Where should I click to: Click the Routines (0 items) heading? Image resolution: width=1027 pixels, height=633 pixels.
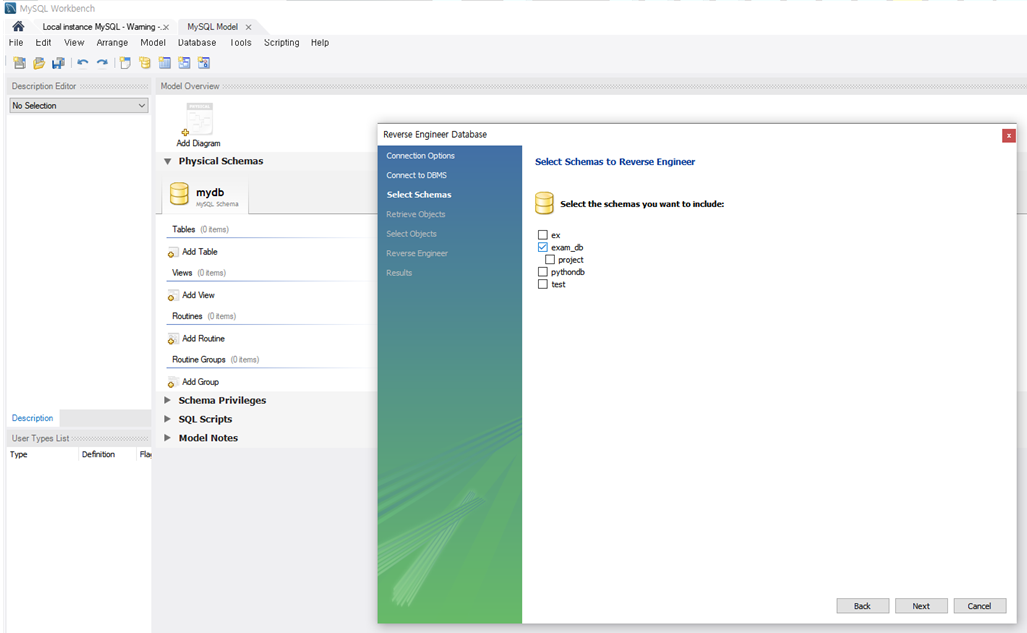[x=204, y=316]
